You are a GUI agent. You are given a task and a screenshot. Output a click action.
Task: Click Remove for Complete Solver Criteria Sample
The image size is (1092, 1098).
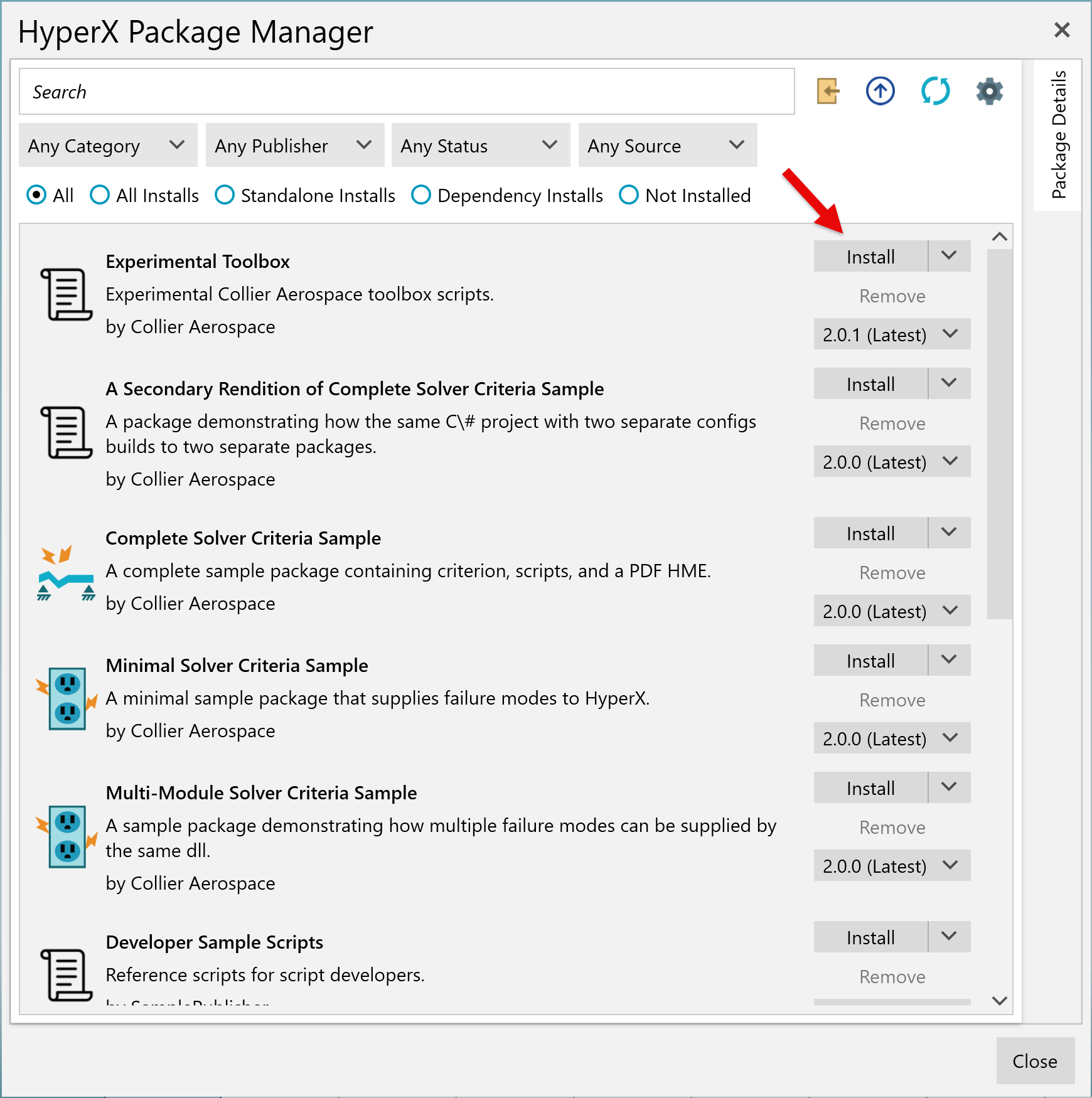pos(892,572)
